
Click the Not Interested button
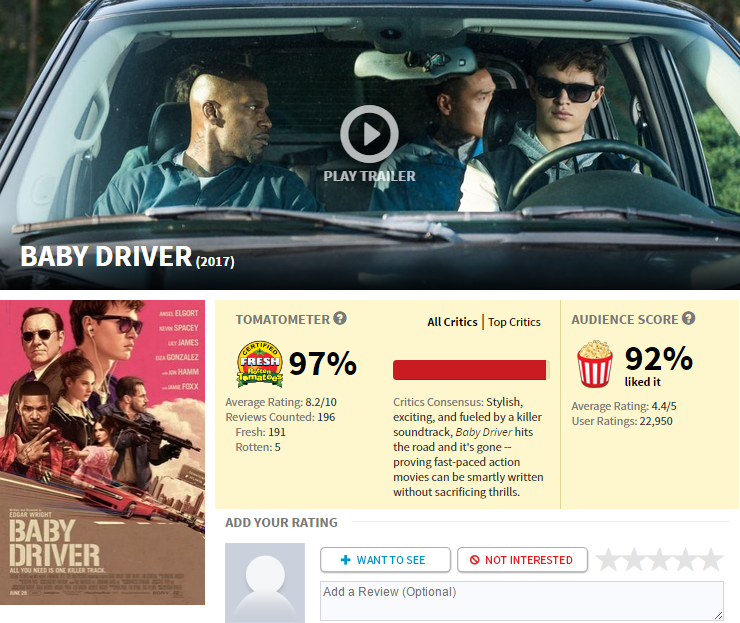coord(522,560)
